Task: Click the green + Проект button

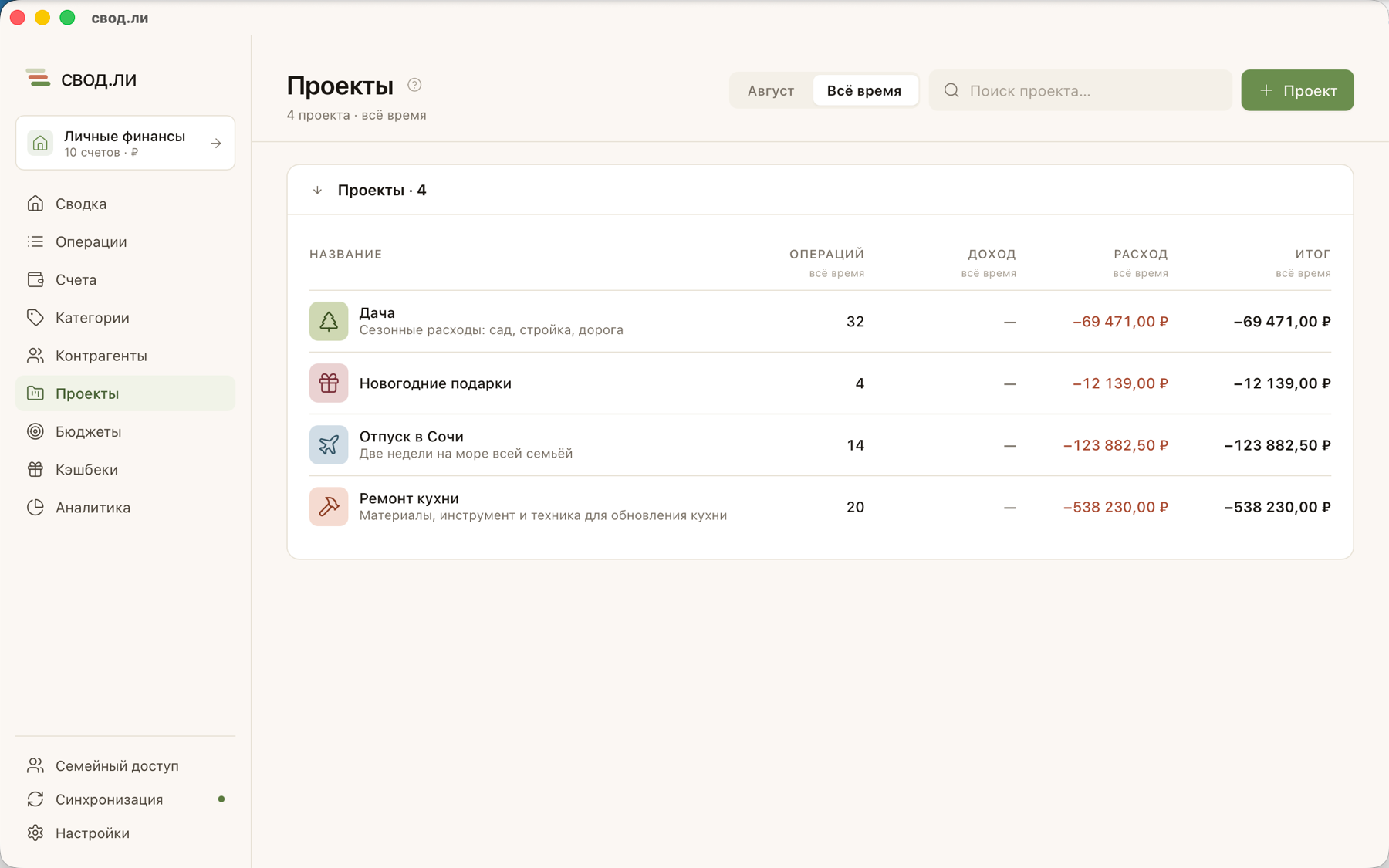Action: (x=1297, y=90)
